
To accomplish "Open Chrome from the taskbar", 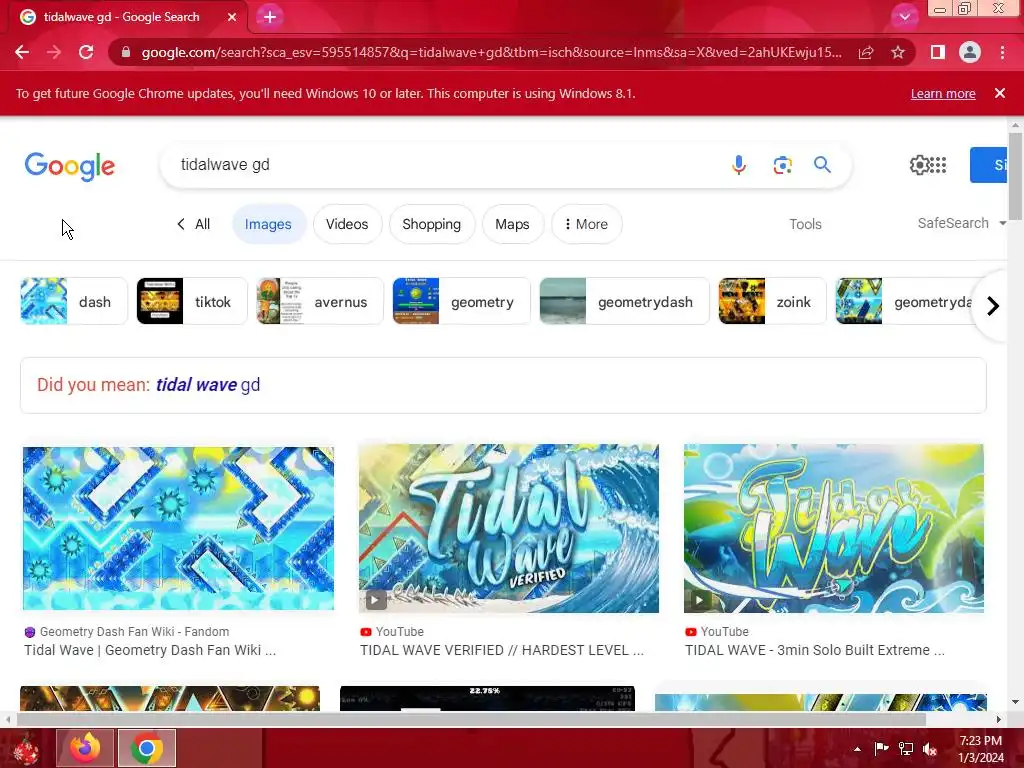I will (147, 748).
